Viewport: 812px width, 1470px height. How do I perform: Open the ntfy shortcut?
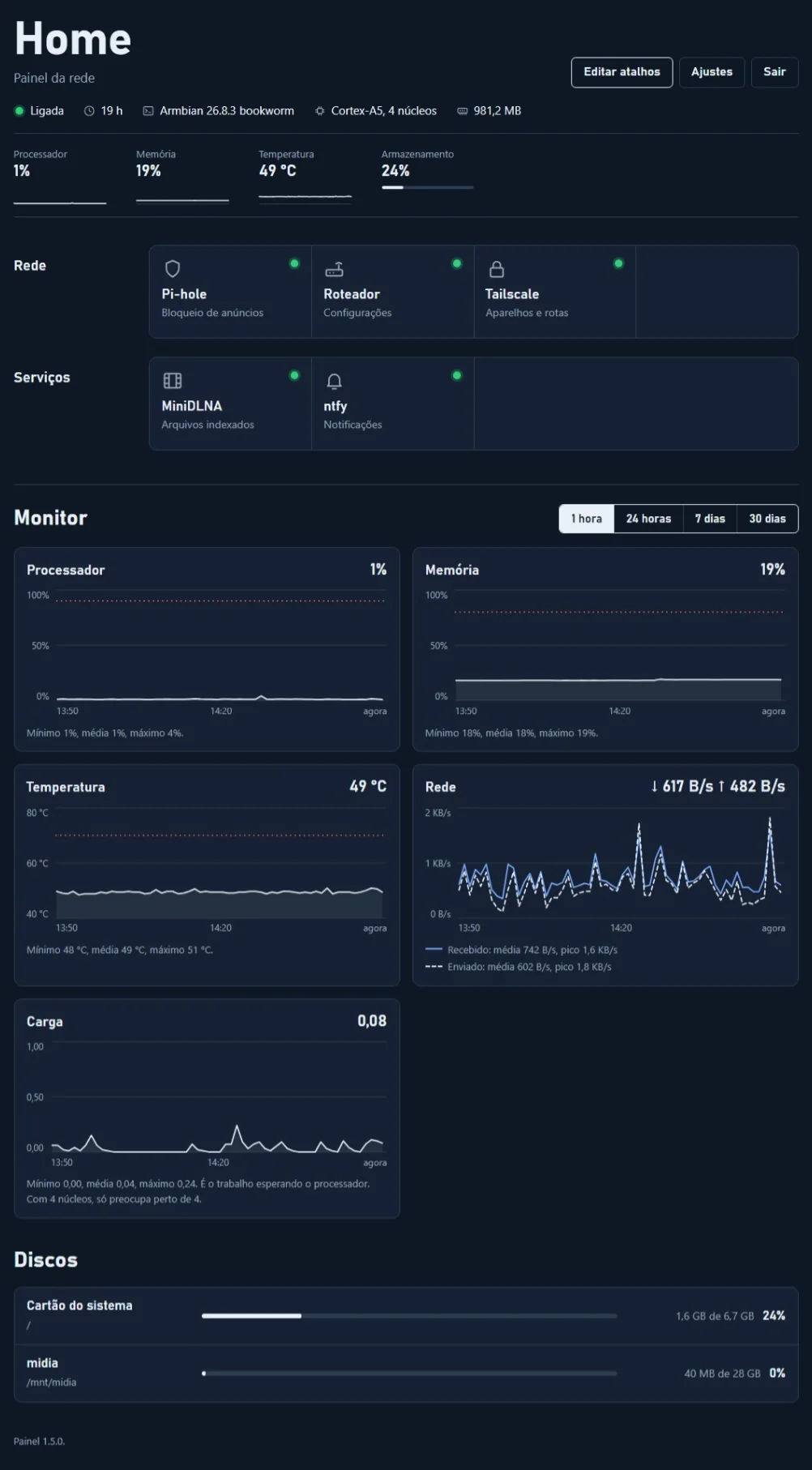point(392,404)
